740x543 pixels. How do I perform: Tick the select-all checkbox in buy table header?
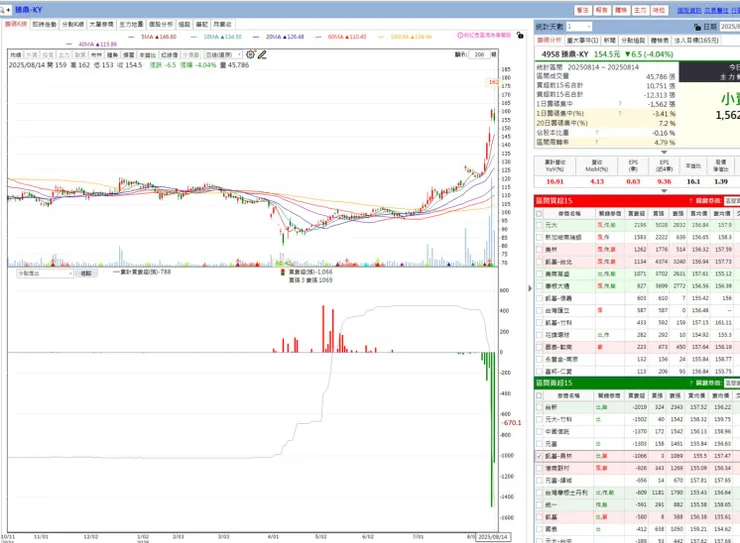(x=539, y=214)
